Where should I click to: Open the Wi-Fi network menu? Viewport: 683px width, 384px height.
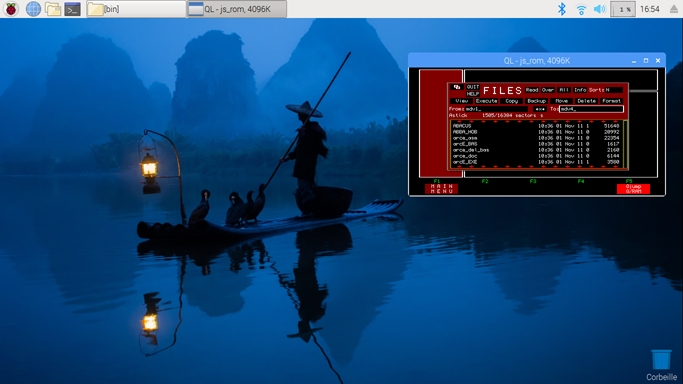(x=581, y=9)
